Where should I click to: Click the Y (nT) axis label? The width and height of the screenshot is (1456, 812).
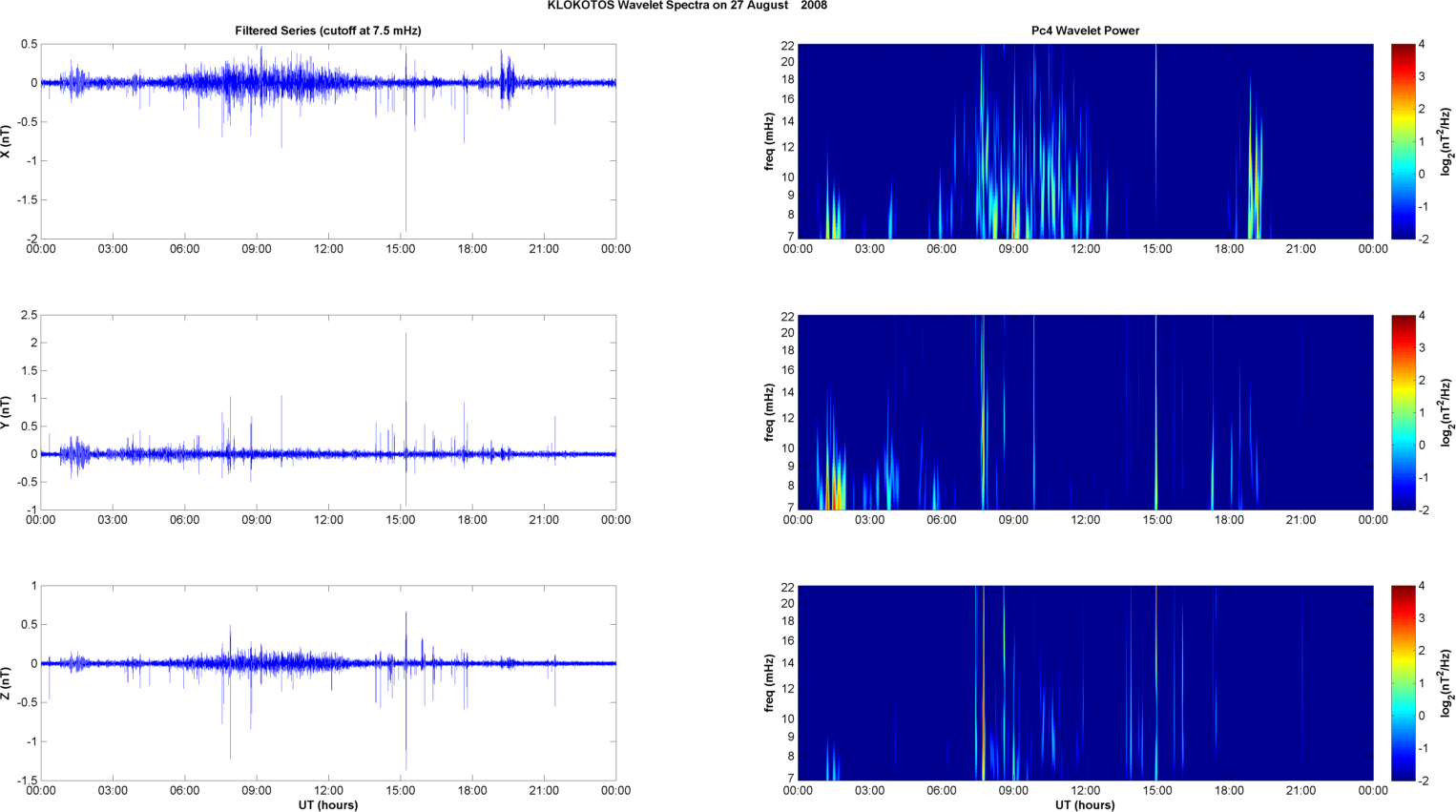click(7, 412)
